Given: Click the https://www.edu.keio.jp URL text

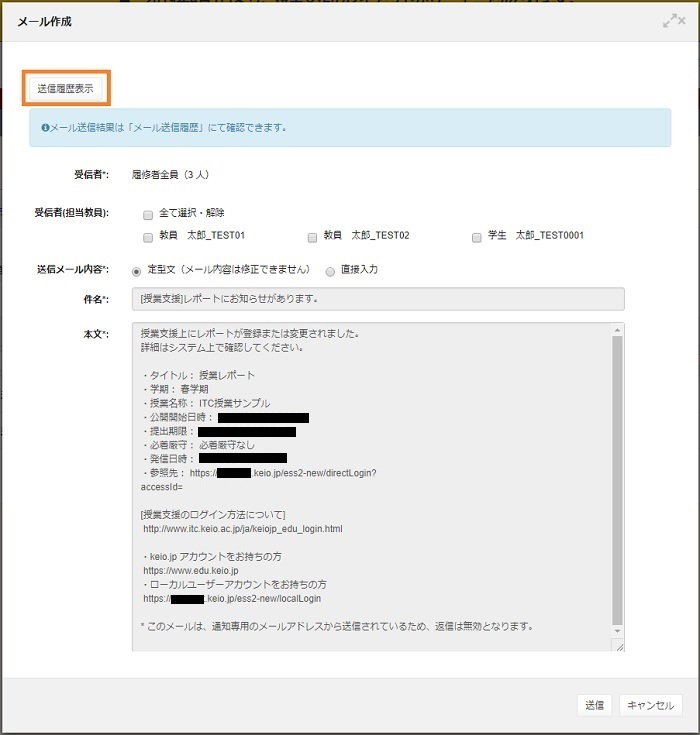Looking at the screenshot, I should [191, 570].
